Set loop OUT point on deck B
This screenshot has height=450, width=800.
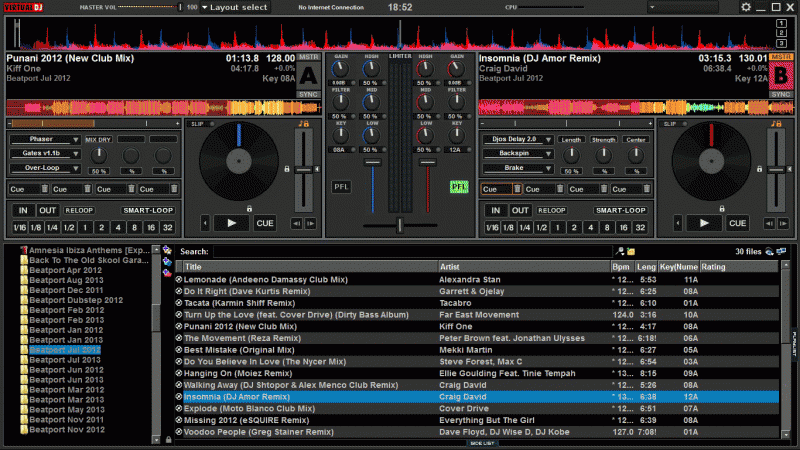coord(520,210)
